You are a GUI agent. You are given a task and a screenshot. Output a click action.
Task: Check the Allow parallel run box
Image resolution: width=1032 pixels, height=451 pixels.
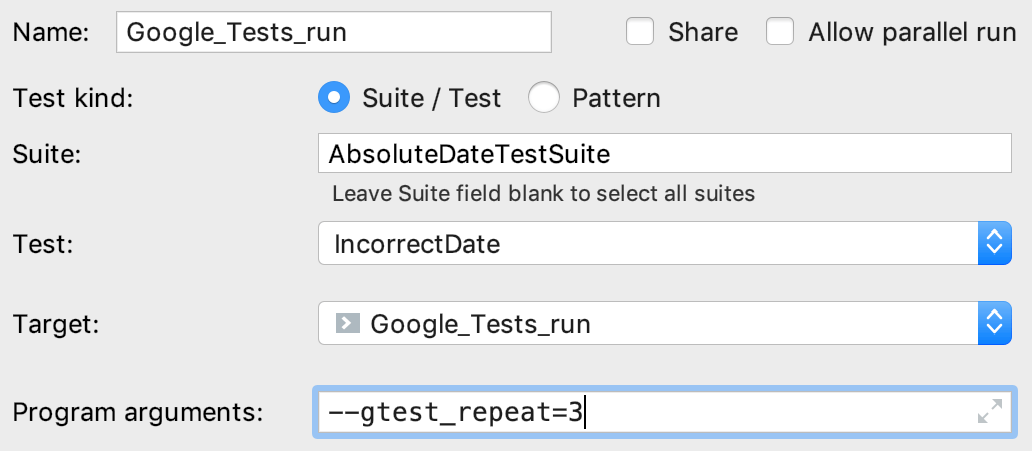coord(780,32)
